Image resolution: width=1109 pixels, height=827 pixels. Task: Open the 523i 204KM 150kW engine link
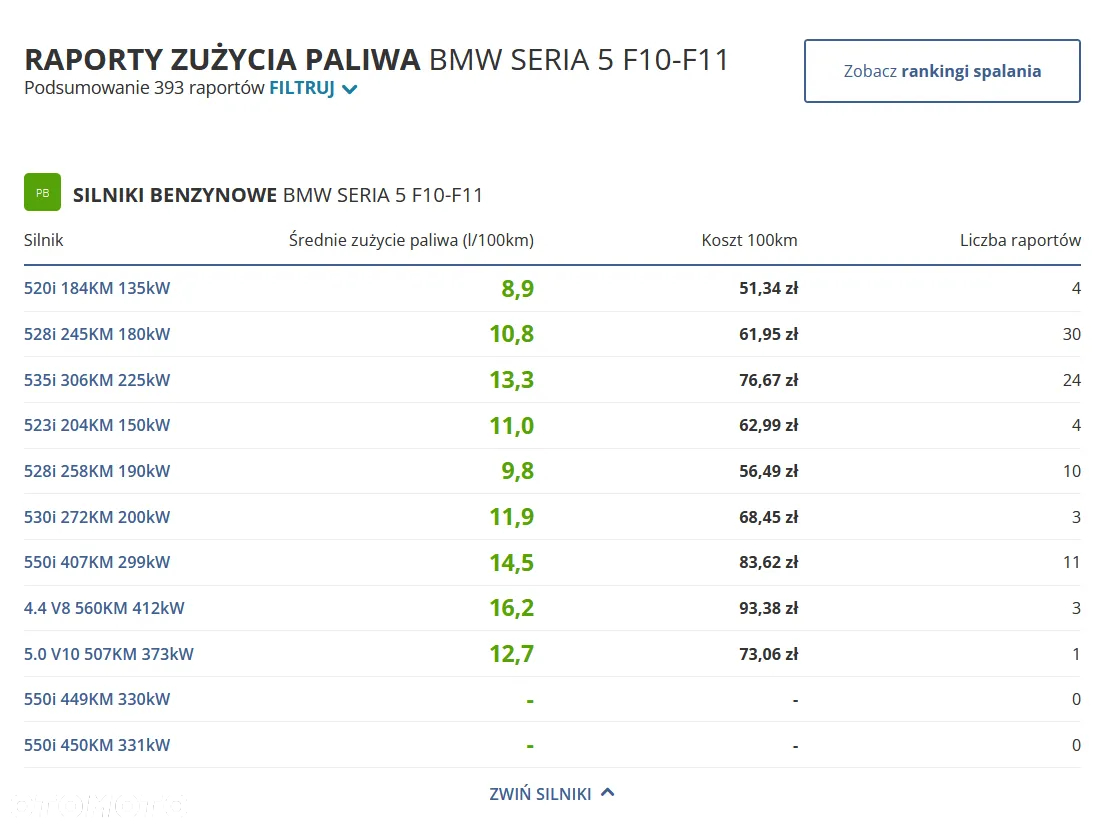coord(97,425)
